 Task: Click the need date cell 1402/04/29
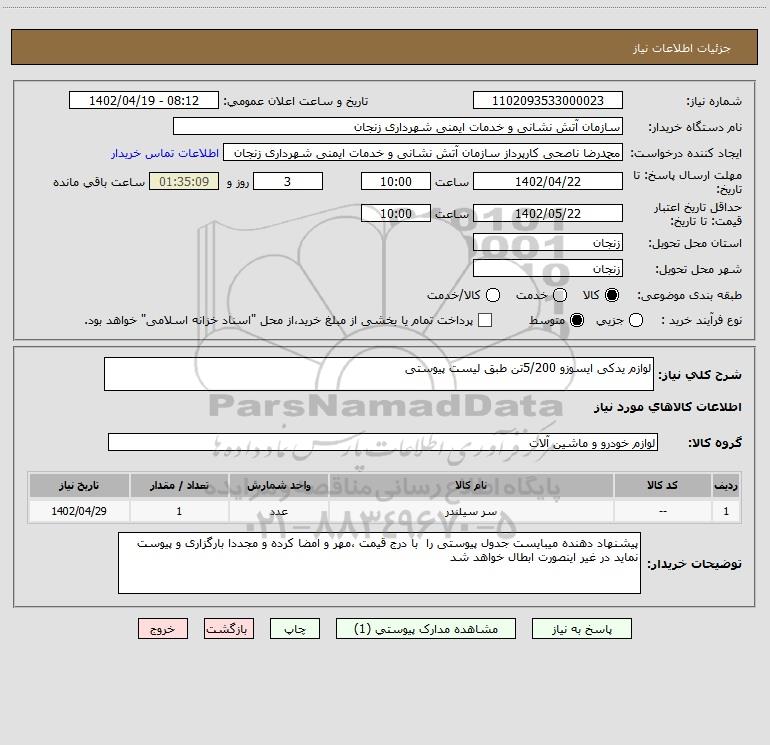pyautogui.click(x=79, y=511)
